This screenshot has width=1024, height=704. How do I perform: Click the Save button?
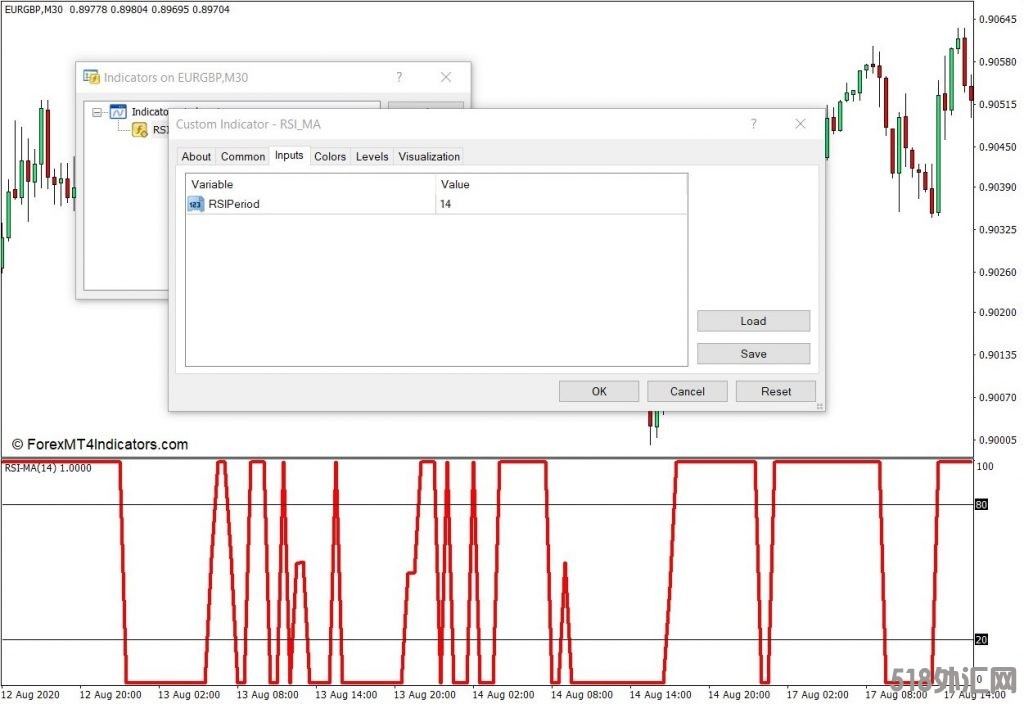tap(753, 353)
